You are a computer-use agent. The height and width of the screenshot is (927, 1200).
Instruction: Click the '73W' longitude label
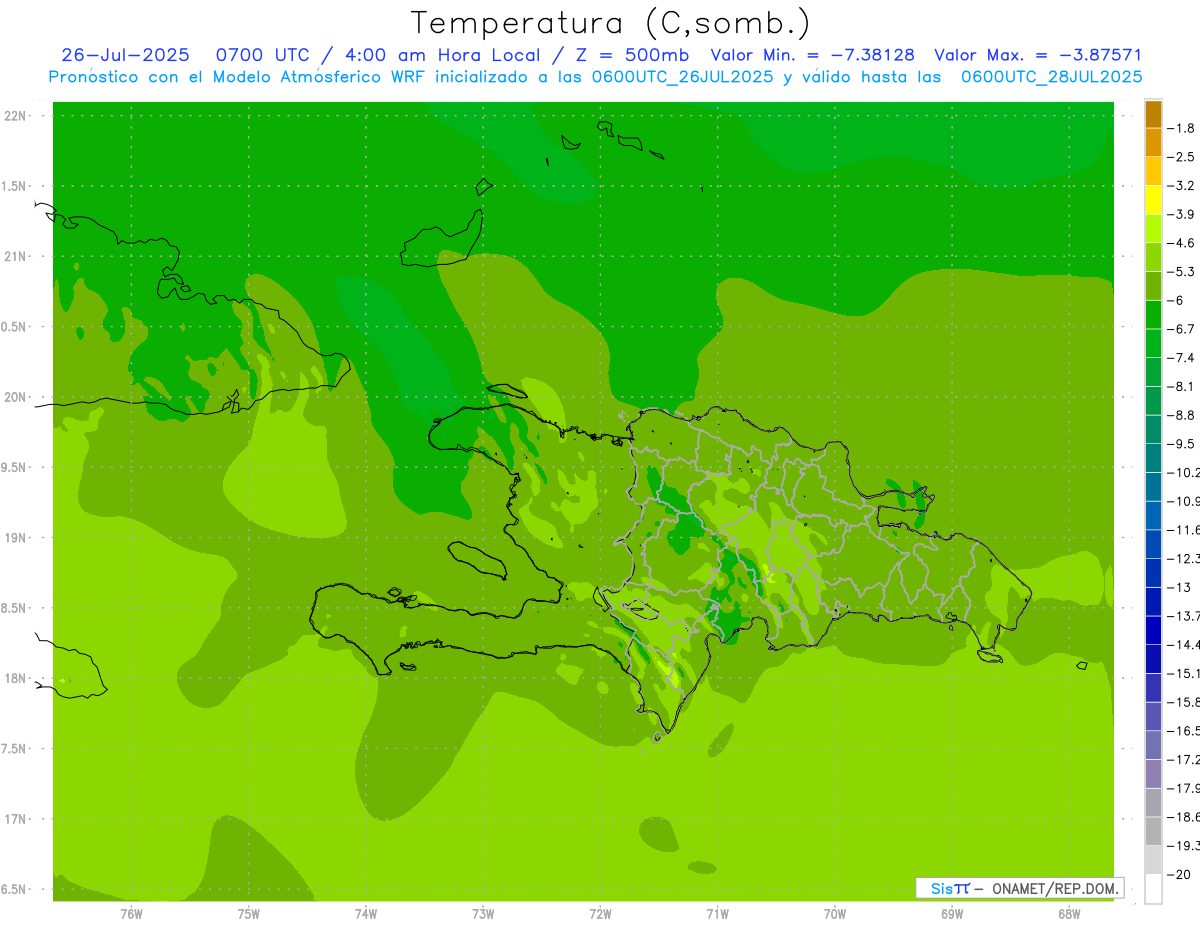(483, 913)
